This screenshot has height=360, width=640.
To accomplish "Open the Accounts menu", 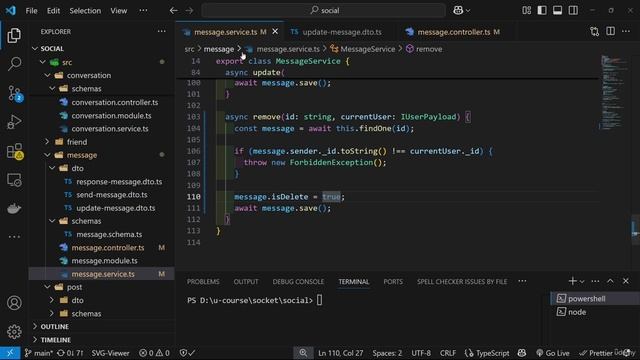I will click(14, 303).
